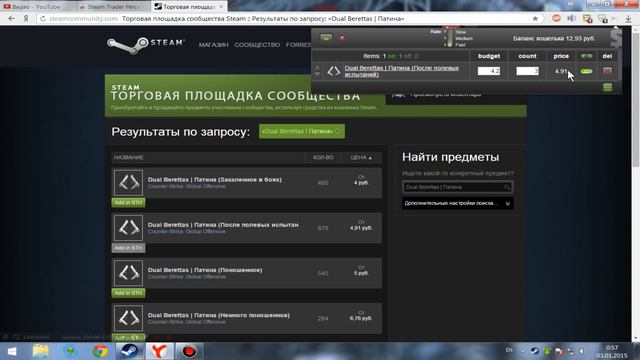This screenshot has width=640, height=360.
Task: Click the count input field
Action: pos(527,71)
